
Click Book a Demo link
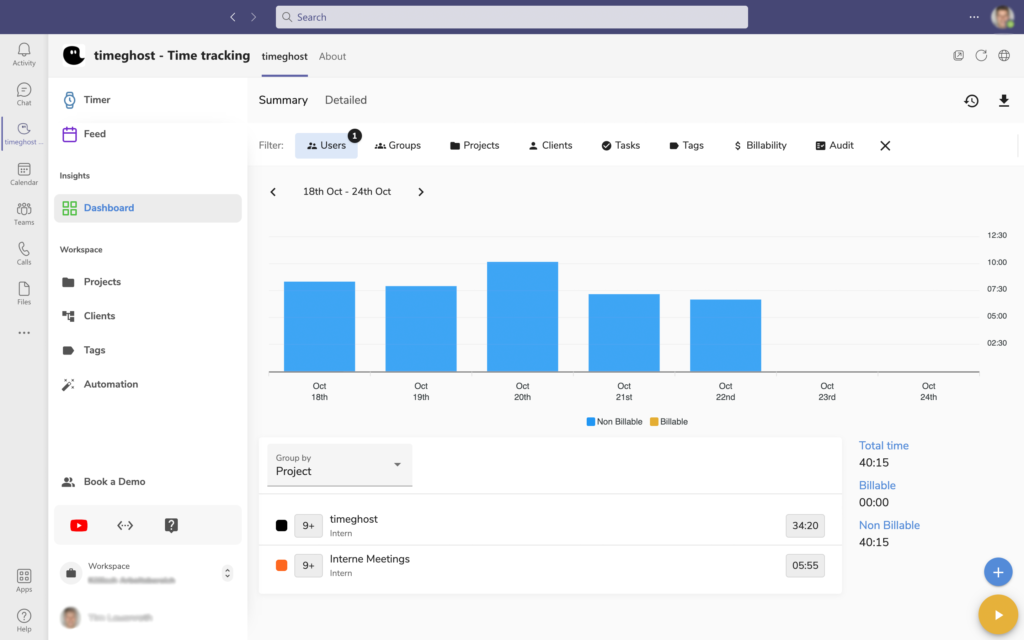click(x=114, y=482)
